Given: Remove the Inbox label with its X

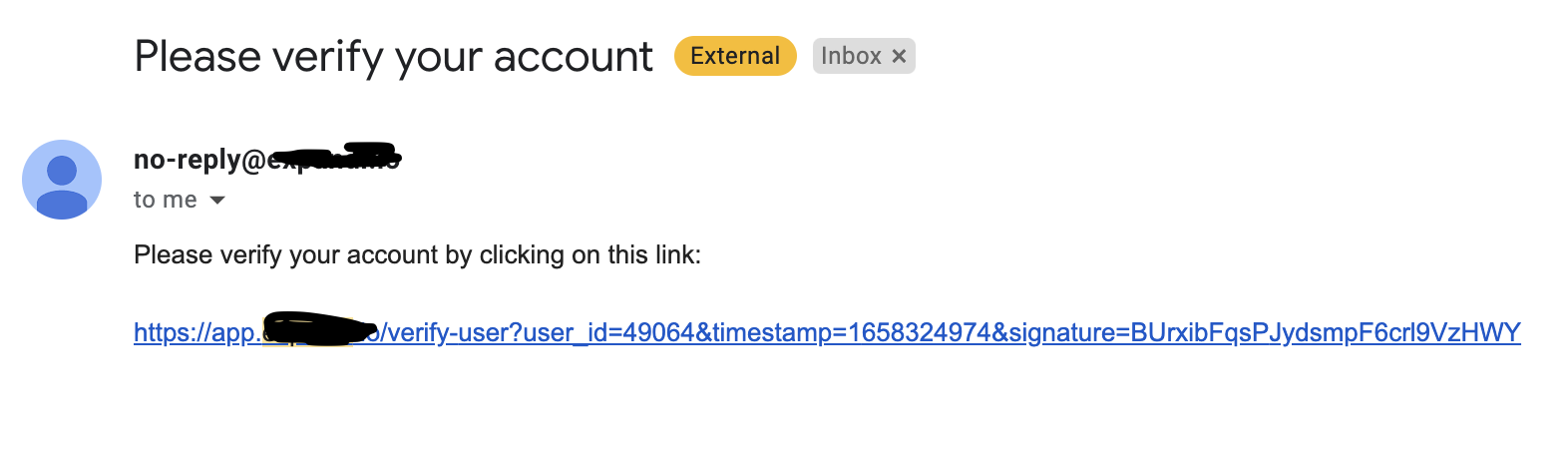Looking at the screenshot, I should [x=899, y=57].
